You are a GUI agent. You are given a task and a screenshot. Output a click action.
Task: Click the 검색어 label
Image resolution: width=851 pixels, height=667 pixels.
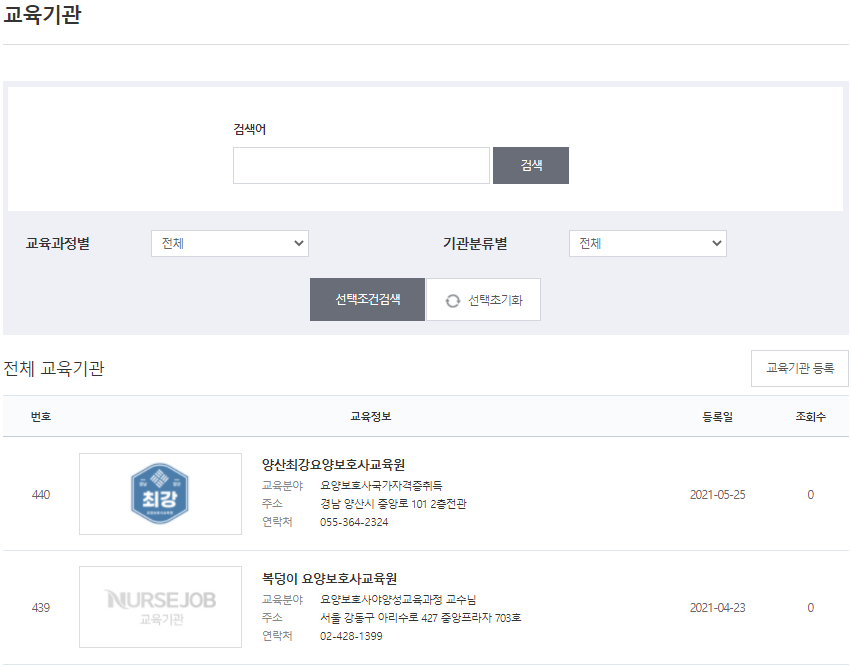(x=250, y=129)
